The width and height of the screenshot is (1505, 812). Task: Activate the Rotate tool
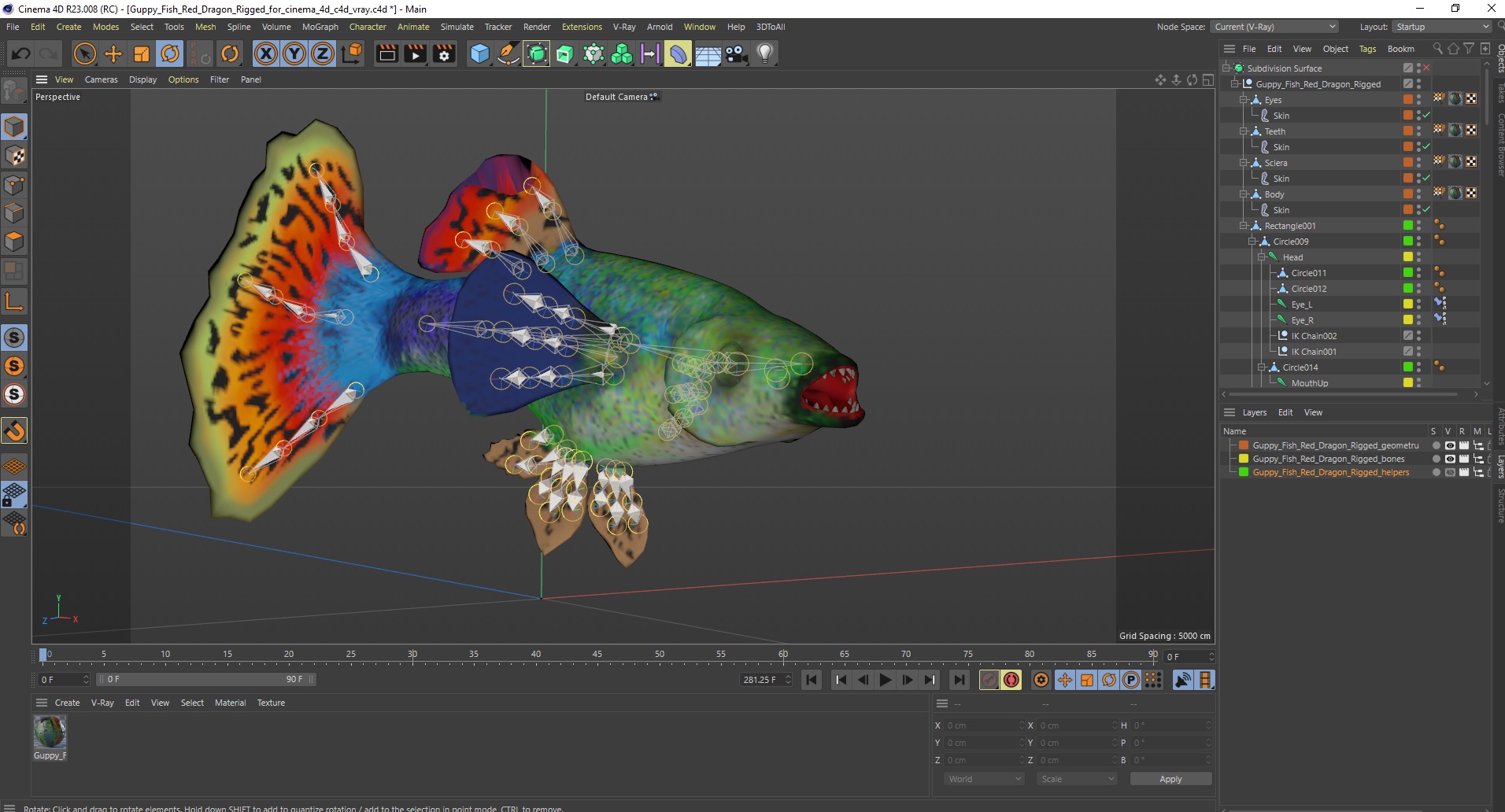tap(170, 54)
